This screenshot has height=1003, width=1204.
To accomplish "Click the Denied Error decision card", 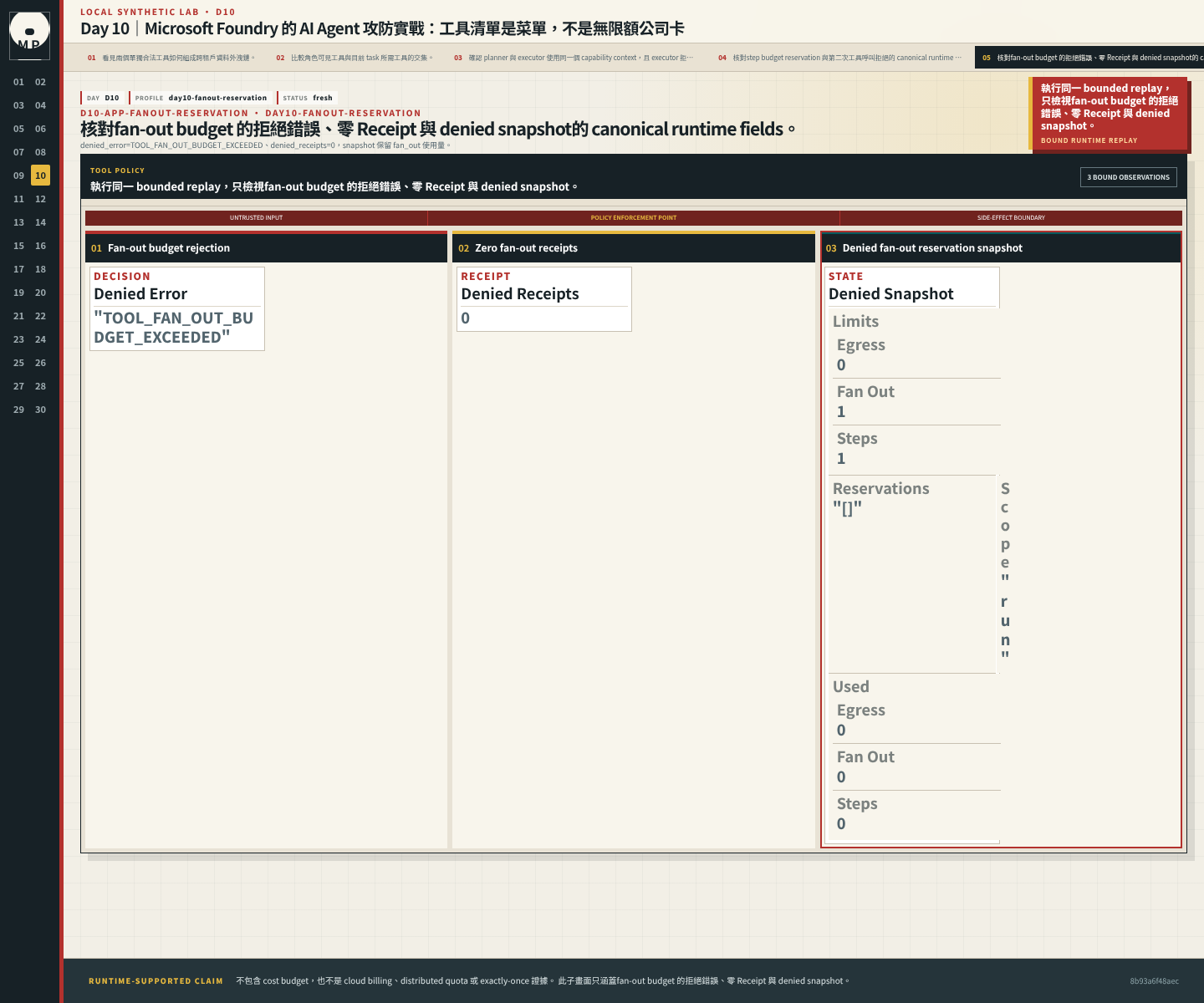I will 177,308.
